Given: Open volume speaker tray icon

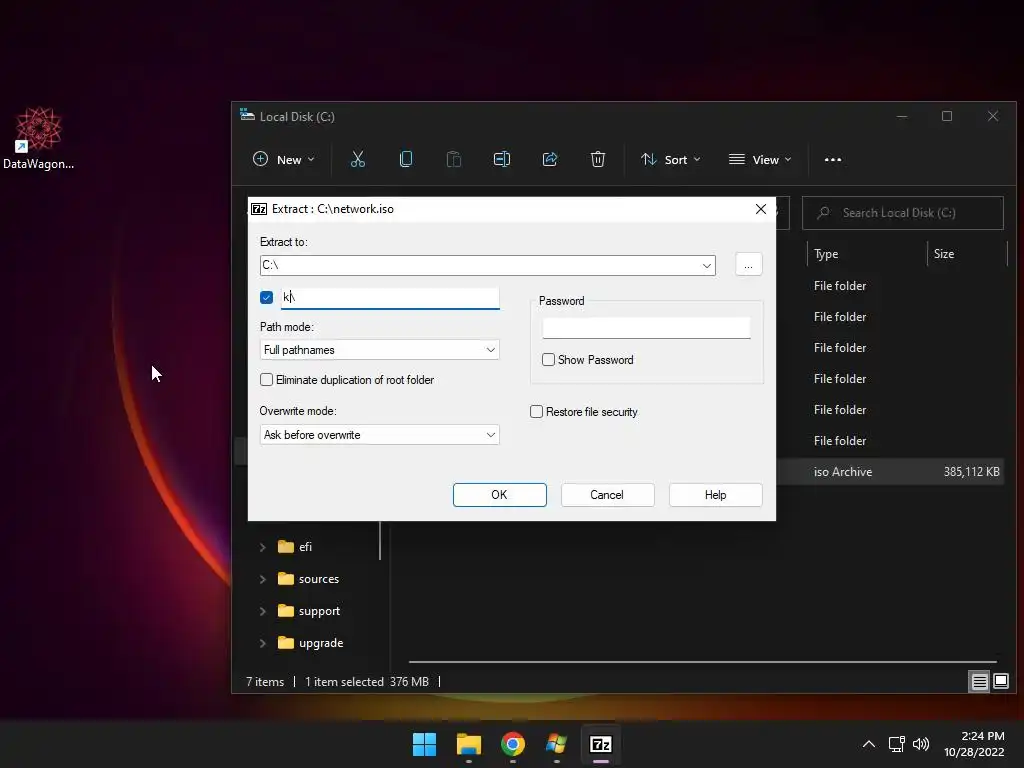Looking at the screenshot, I should [921, 744].
